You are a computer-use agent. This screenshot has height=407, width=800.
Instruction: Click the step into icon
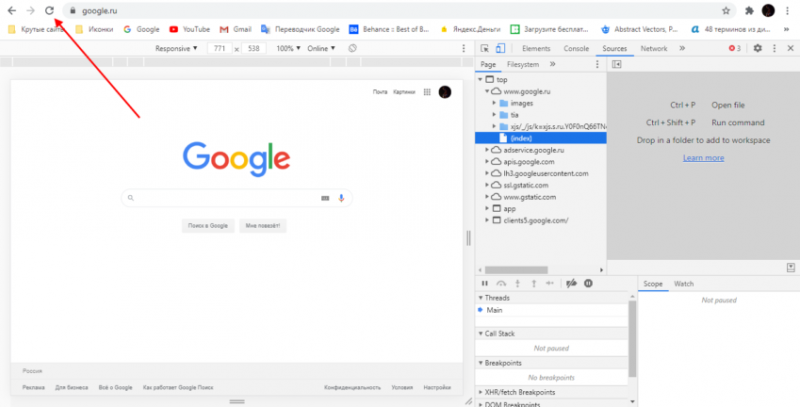pyautogui.click(x=517, y=284)
